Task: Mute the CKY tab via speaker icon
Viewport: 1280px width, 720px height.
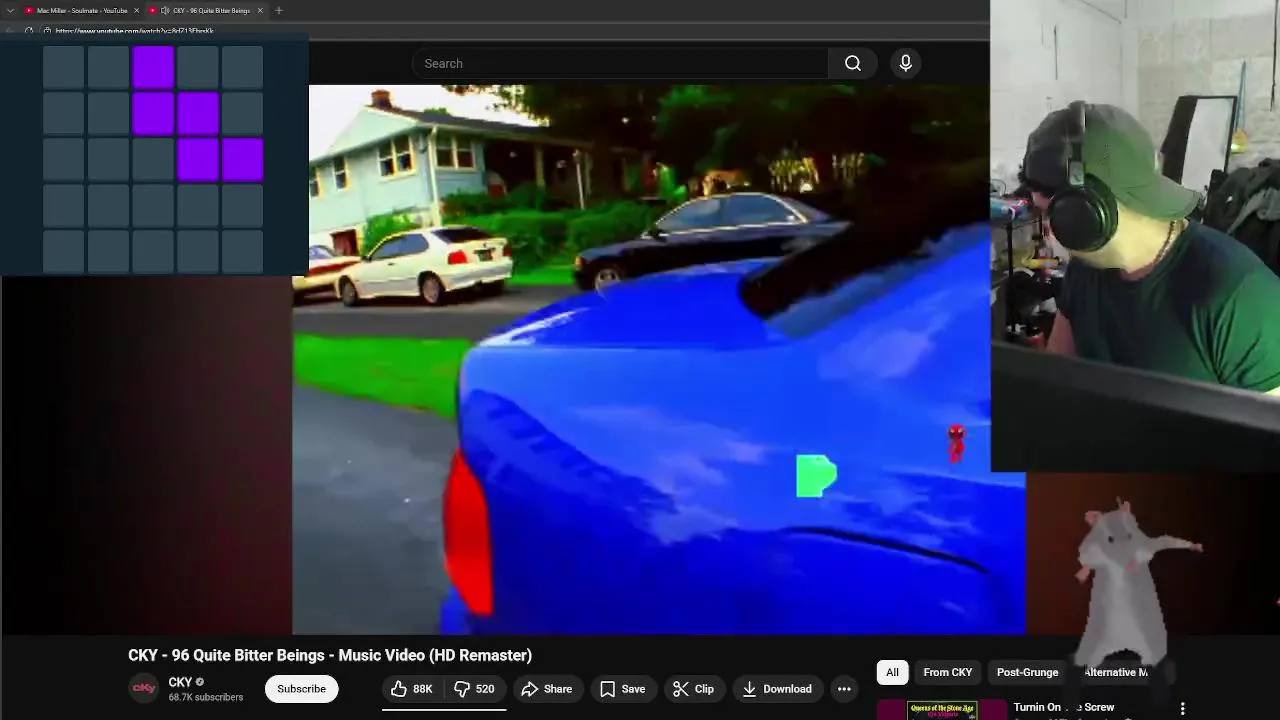Action: click(165, 10)
